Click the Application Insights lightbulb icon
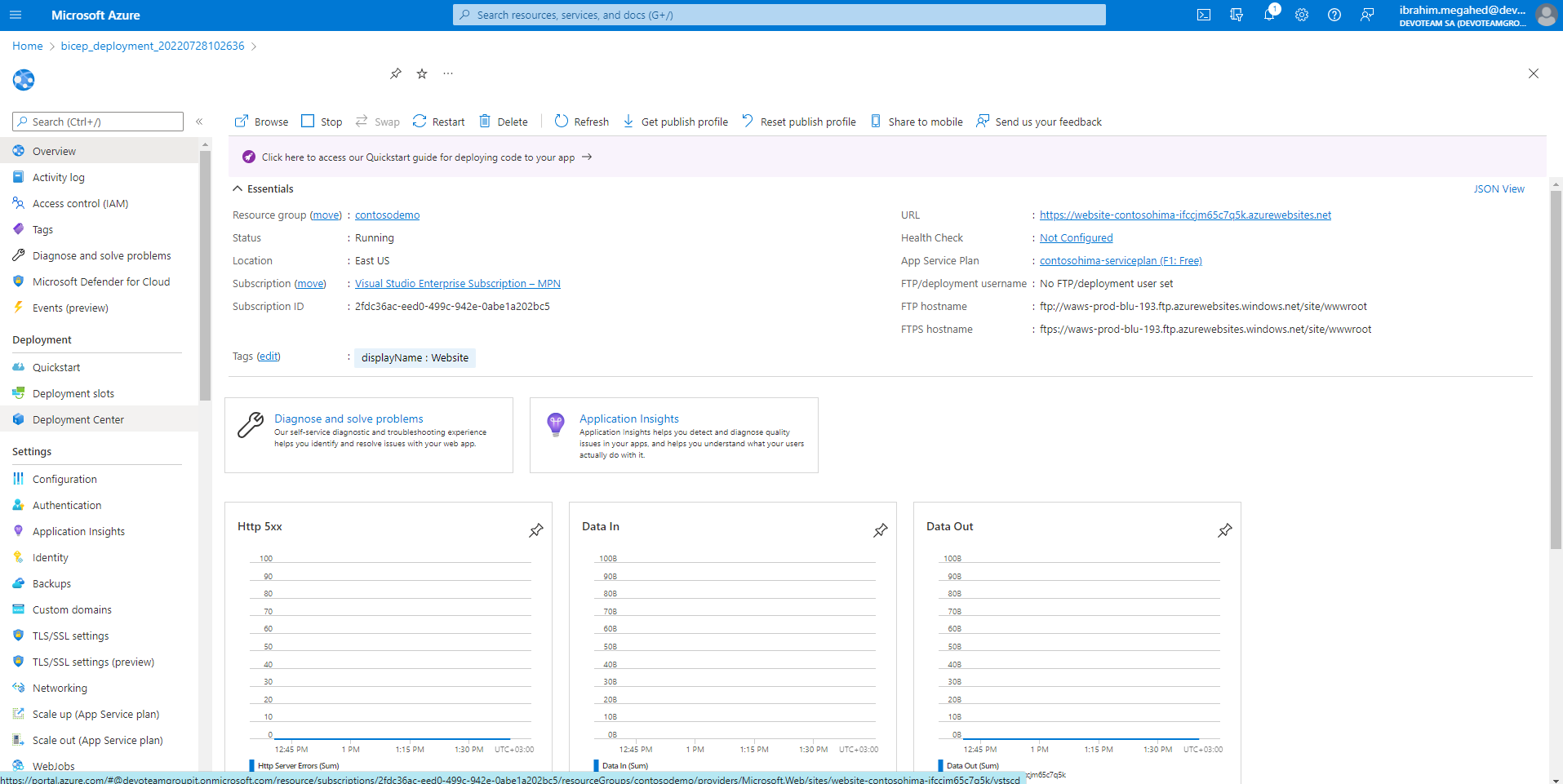This screenshot has width=1563, height=784. coord(555,424)
